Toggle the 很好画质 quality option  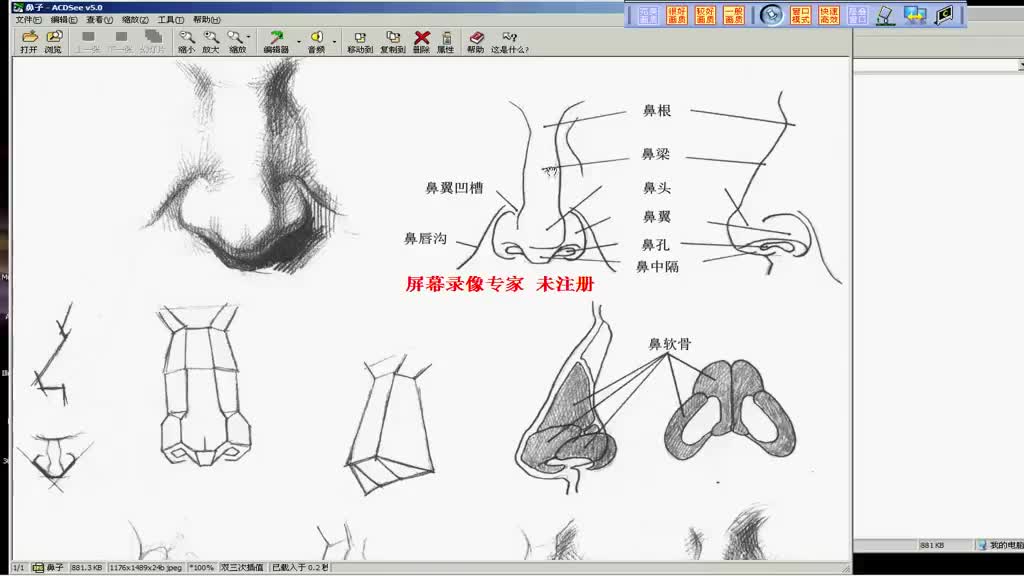677,15
